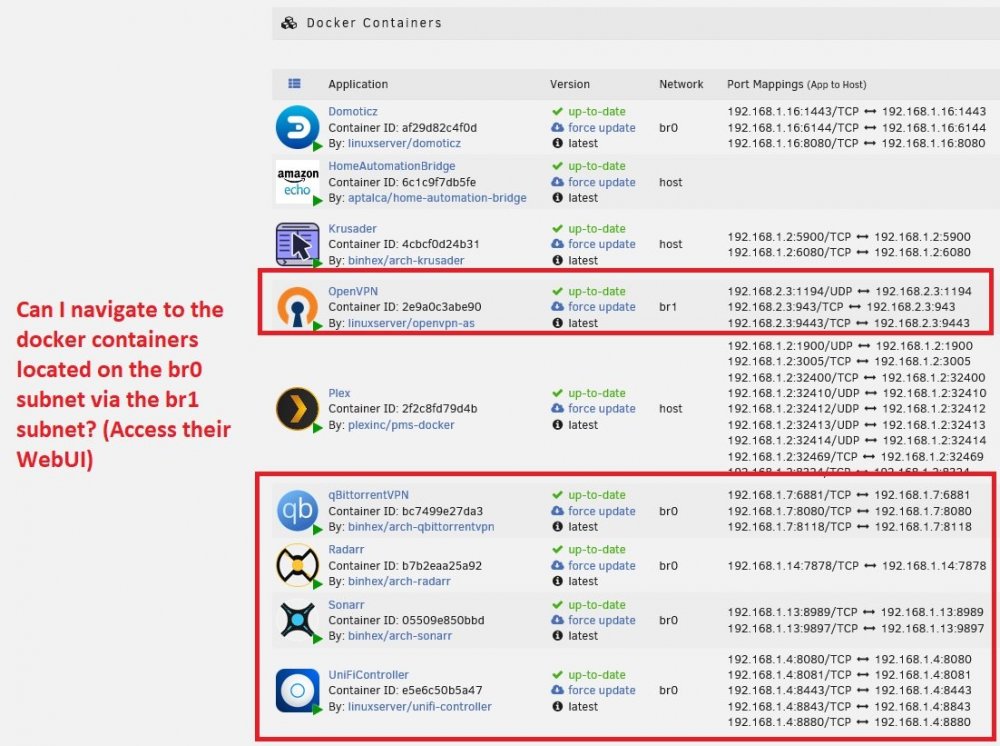Click force update for Krusader

601,244
